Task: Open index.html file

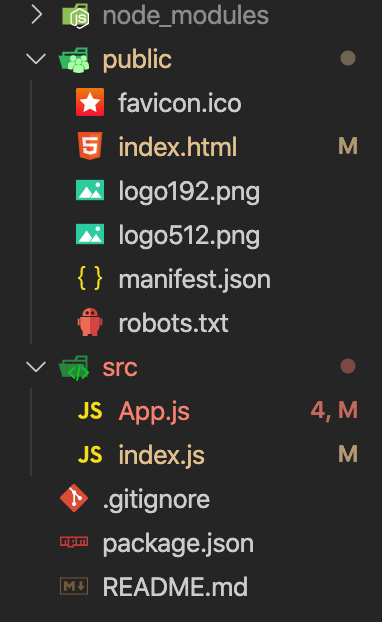Action: 178,147
